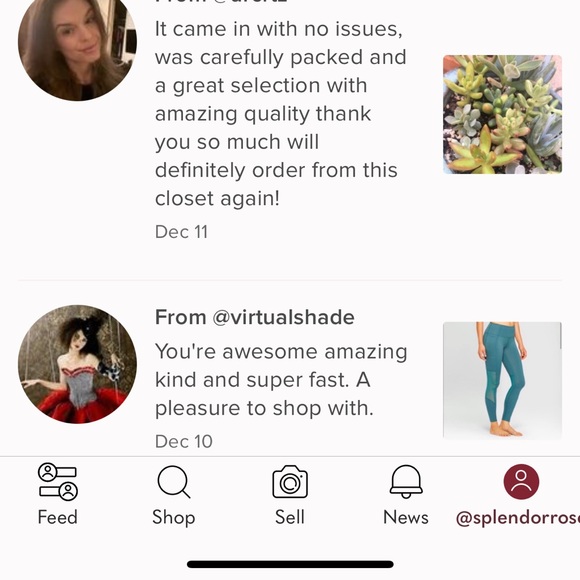The height and width of the screenshot is (580, 580).
Task: View the teal leggings listing thumbnail
Action: pyautogui.click(x=502, y=381)
